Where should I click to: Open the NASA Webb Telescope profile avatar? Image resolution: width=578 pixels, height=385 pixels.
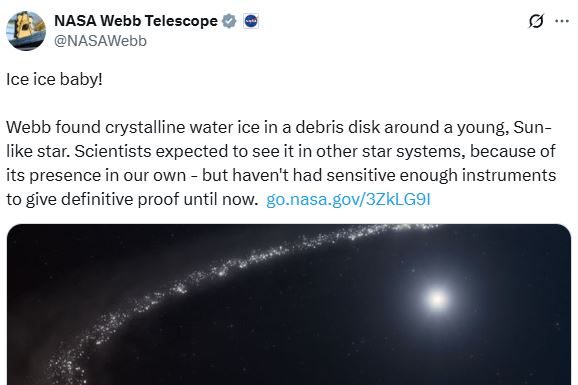[26, 31]
